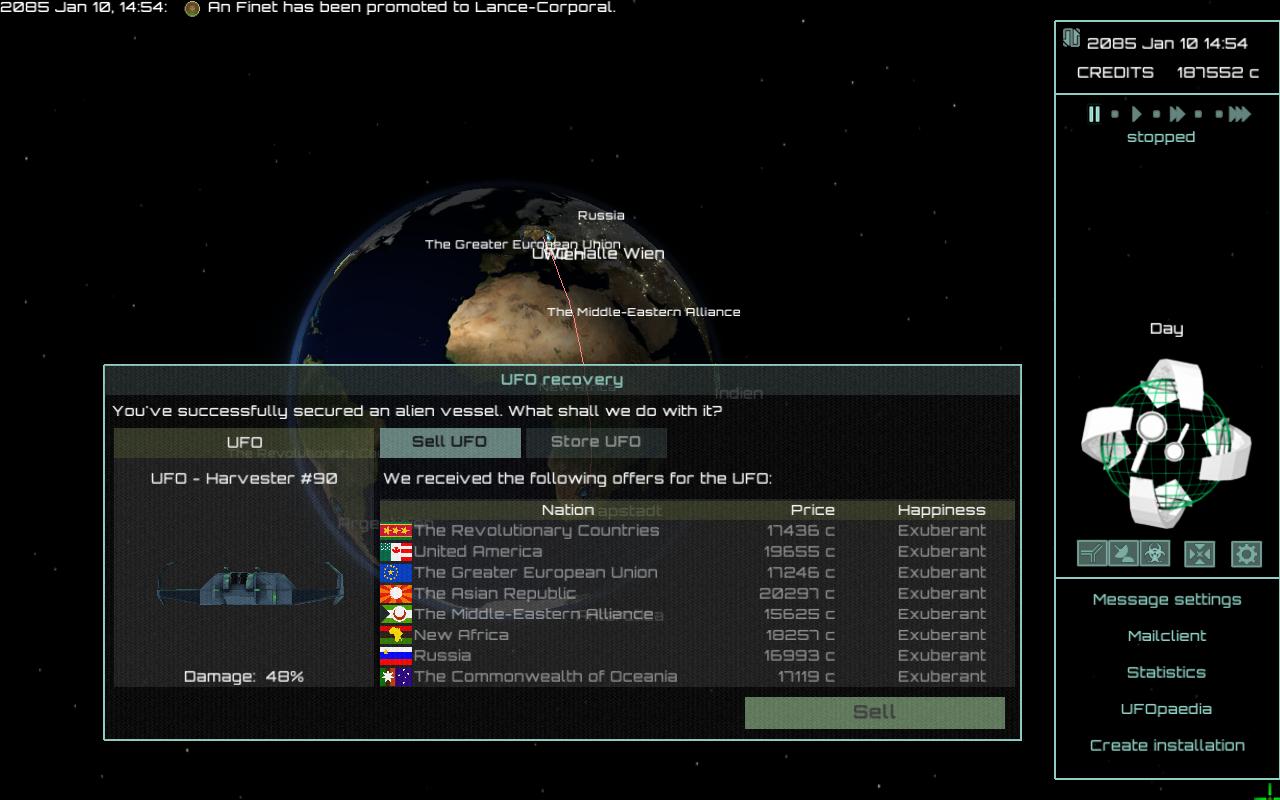Select The Commonwealth of Oceania offer row
1280x800 pixels.
pos(697,677)
